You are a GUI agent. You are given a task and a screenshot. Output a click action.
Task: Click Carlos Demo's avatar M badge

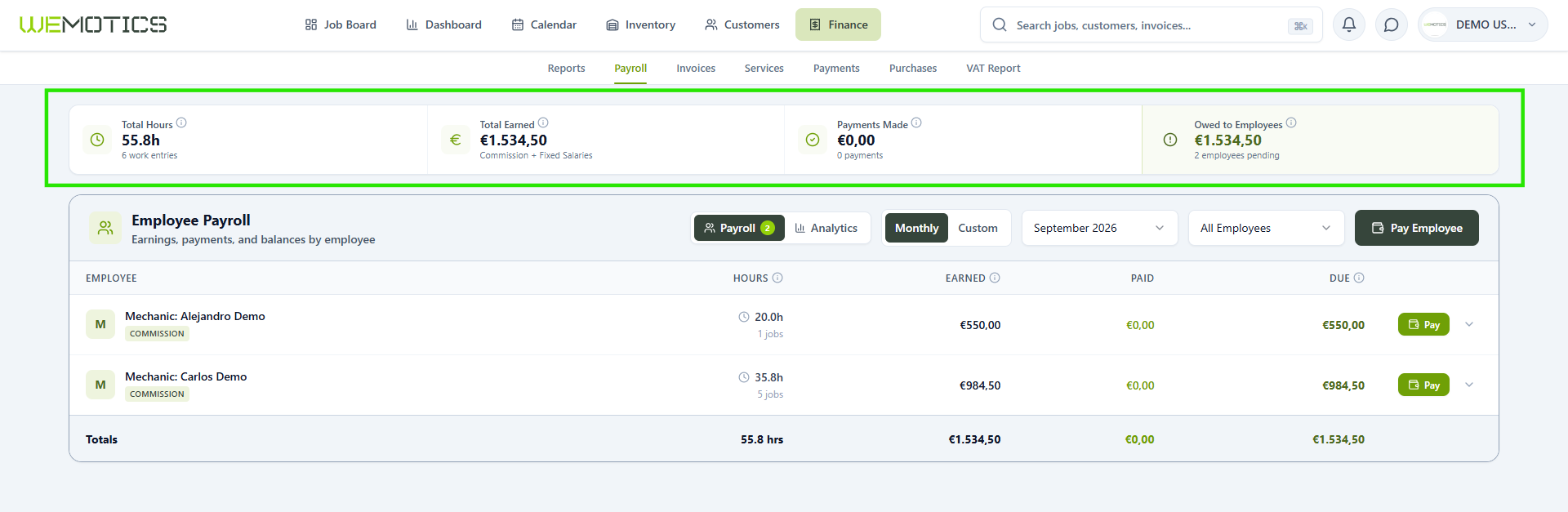click(100, 385)
